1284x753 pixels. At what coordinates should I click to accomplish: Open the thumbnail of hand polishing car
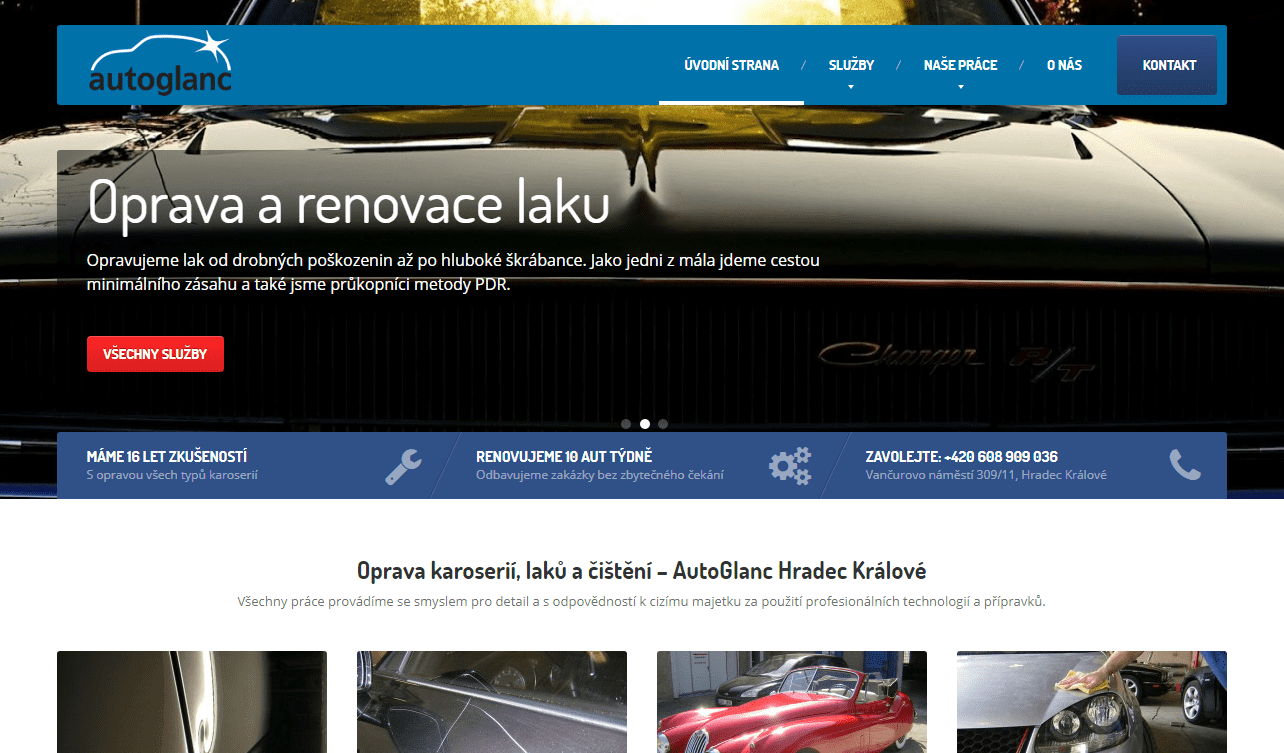pyautogui.click(x=1092, y=702)
